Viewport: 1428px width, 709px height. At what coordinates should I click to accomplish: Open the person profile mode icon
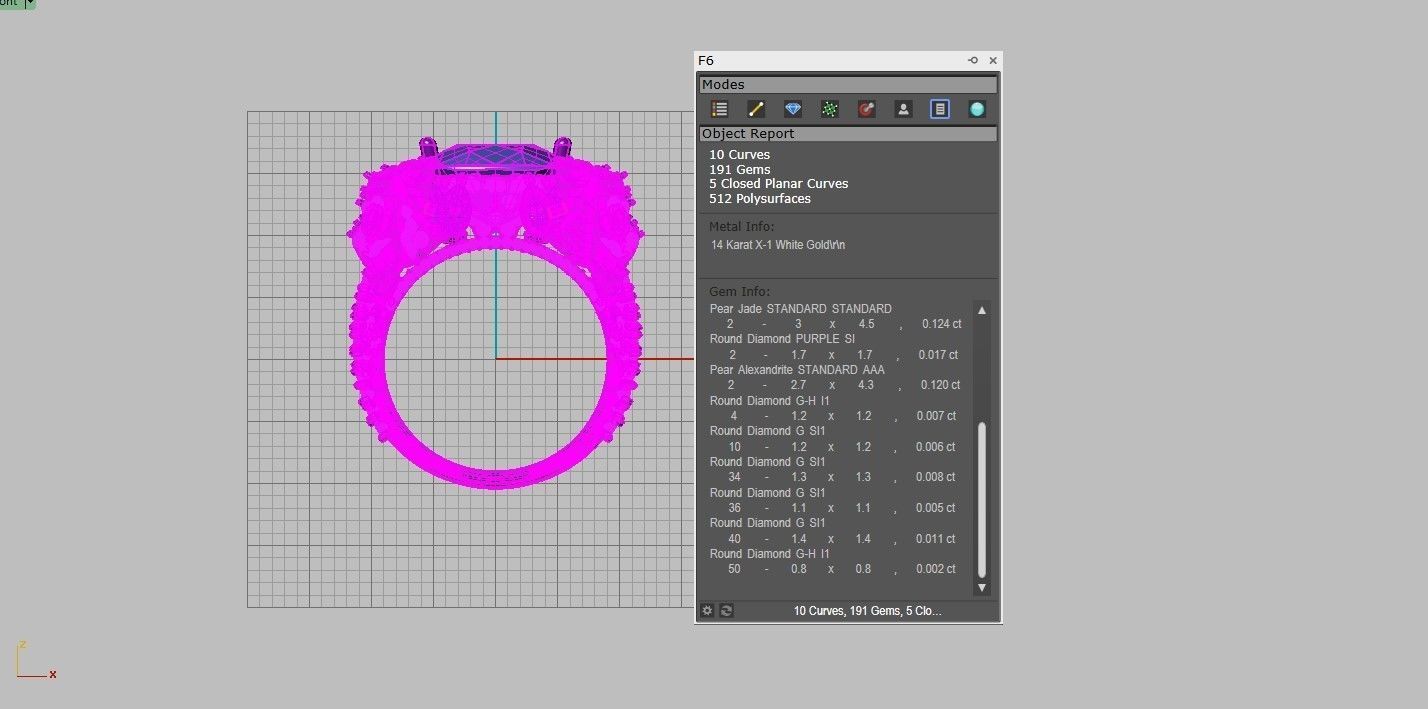click(903, 109)
